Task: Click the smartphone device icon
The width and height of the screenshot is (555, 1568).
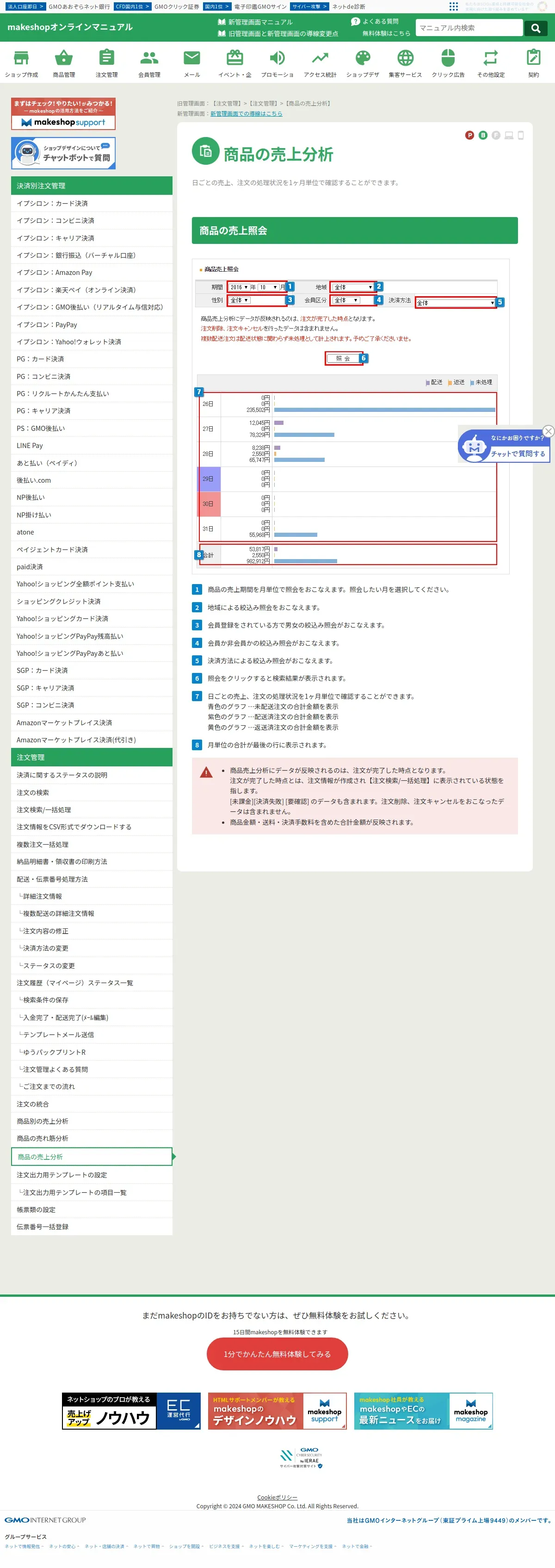Action: click(521, 135)
